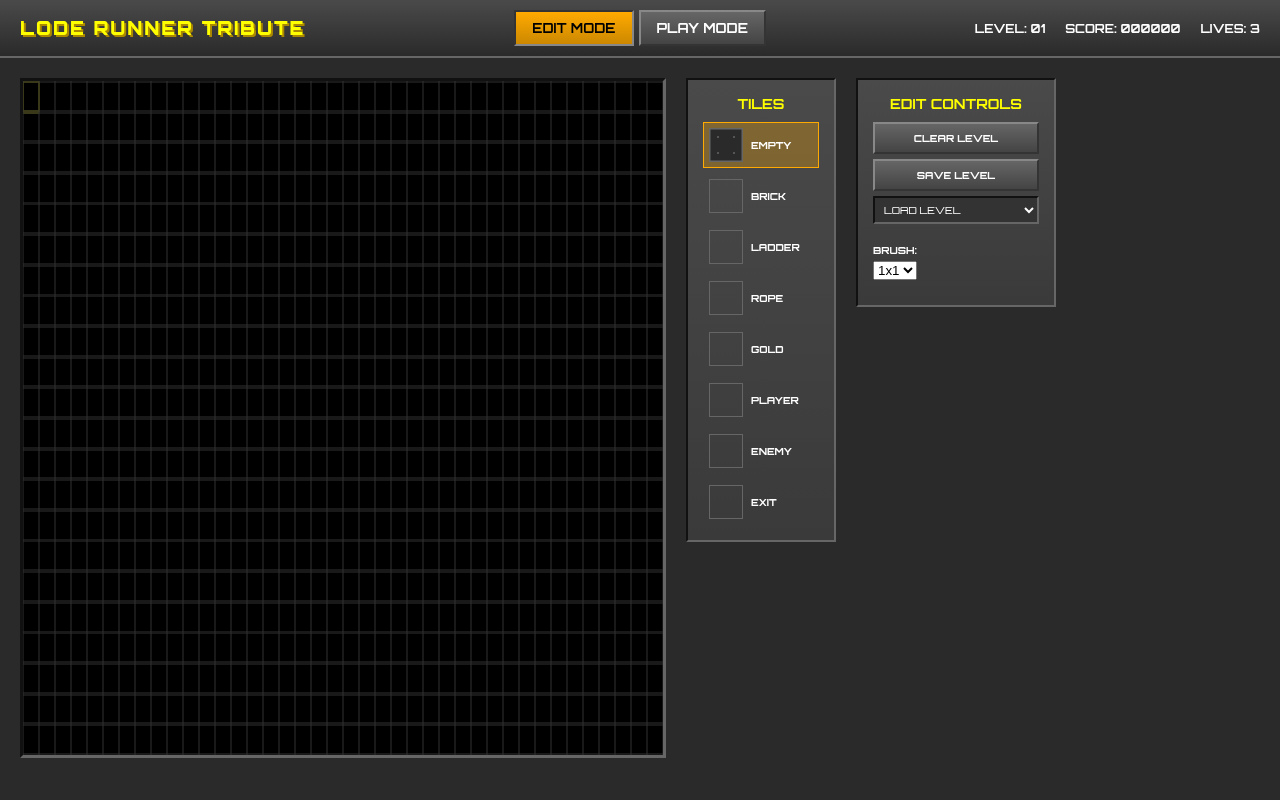This screenshot has width=1280, height=800.
Task: Expand the 1x1 brush dropdown options
Action: click(x=894, y=270)
